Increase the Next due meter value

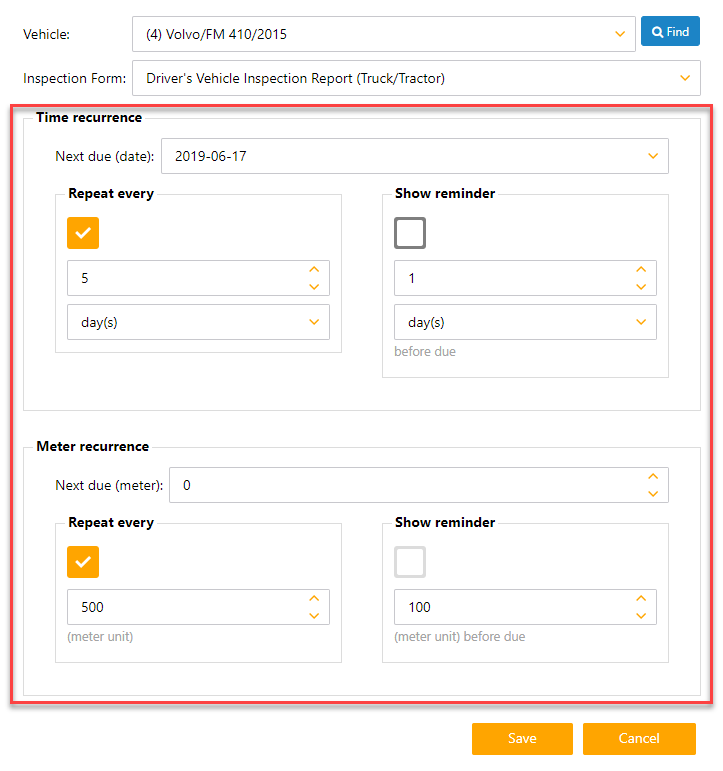(x=653, y=476)
